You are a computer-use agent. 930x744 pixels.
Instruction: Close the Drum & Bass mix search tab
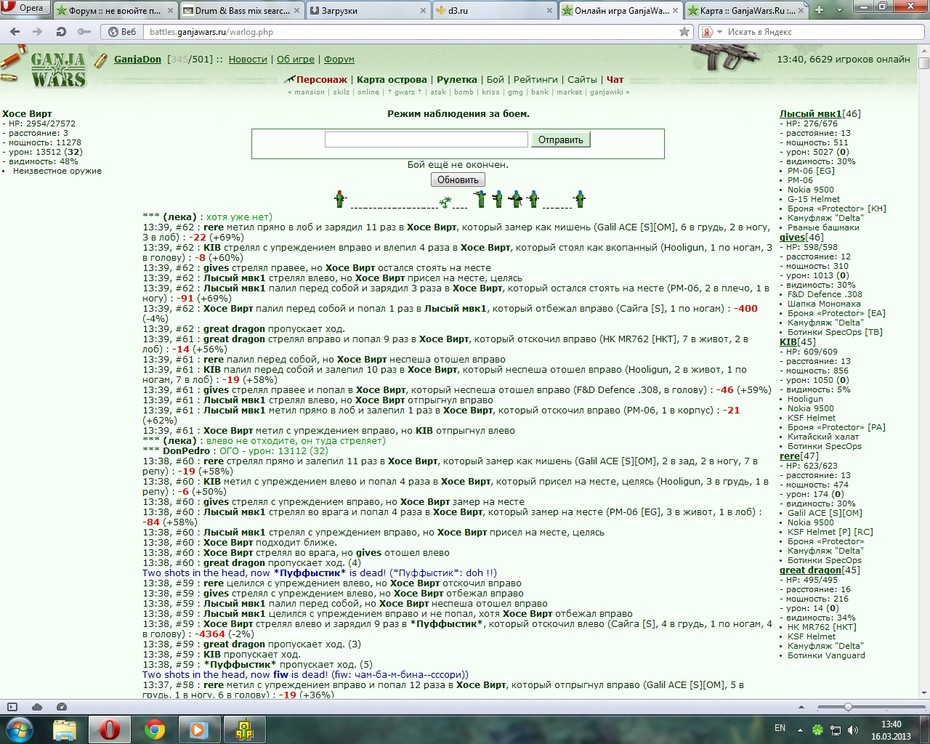(x=297, y=11)
